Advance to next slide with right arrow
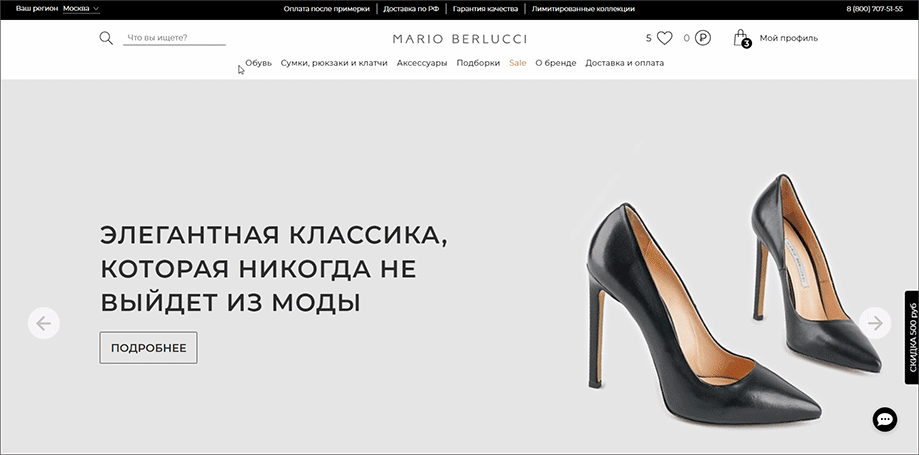This screenshot has height=455, width=919. pos(875,322)
